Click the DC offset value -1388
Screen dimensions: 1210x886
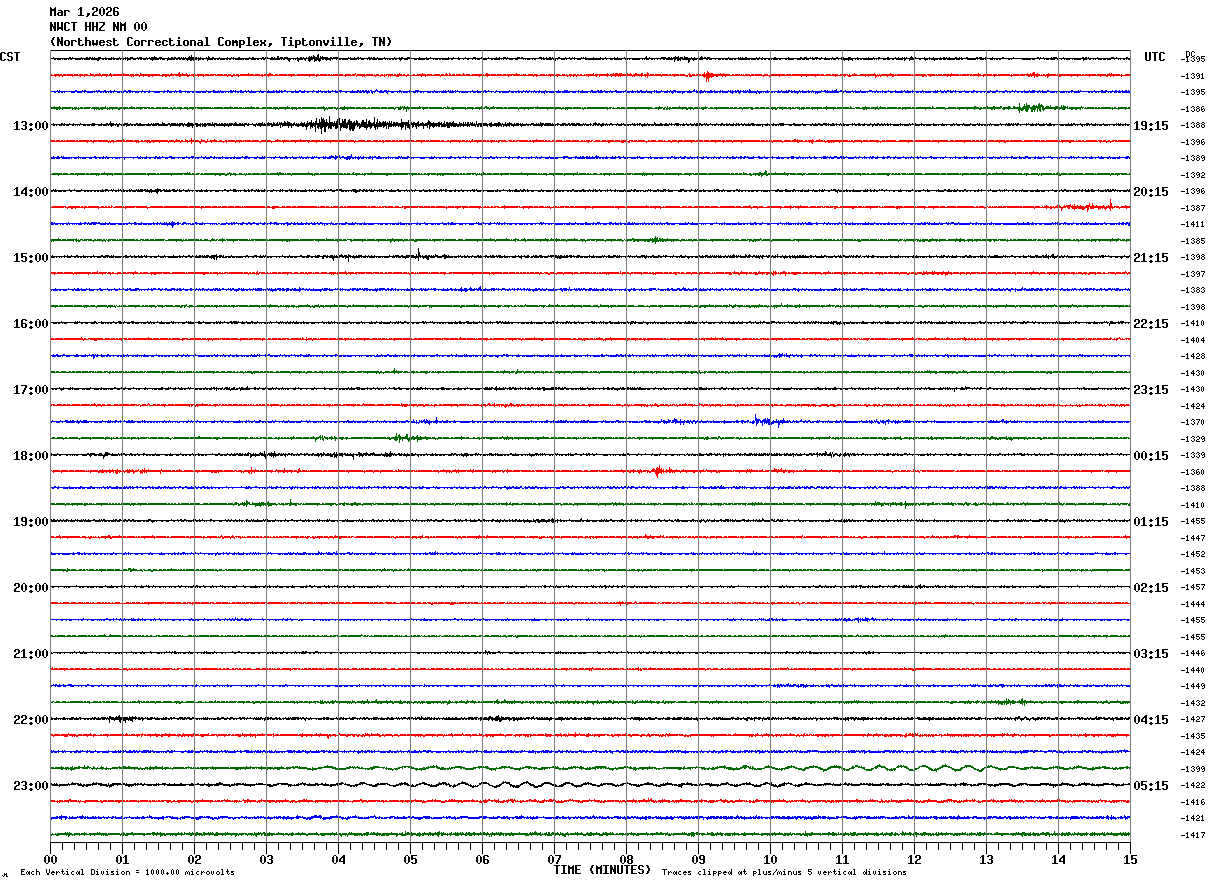tap(1193, 126)
